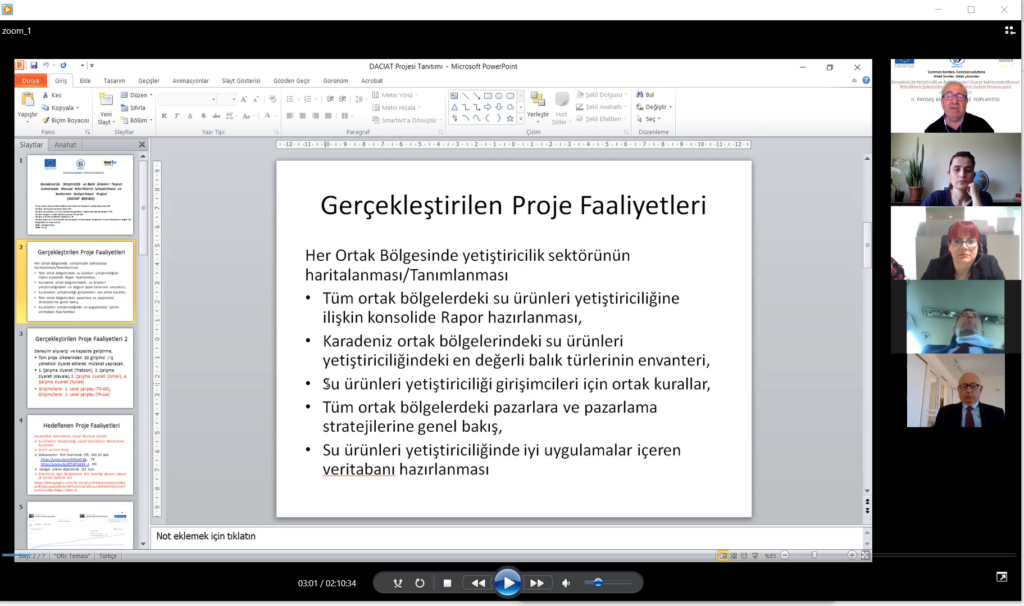The width and height of the screenshot is (1024, 606).
Task: Open the Tasarım ribbon tab
Action: click(x=115, y=80)
